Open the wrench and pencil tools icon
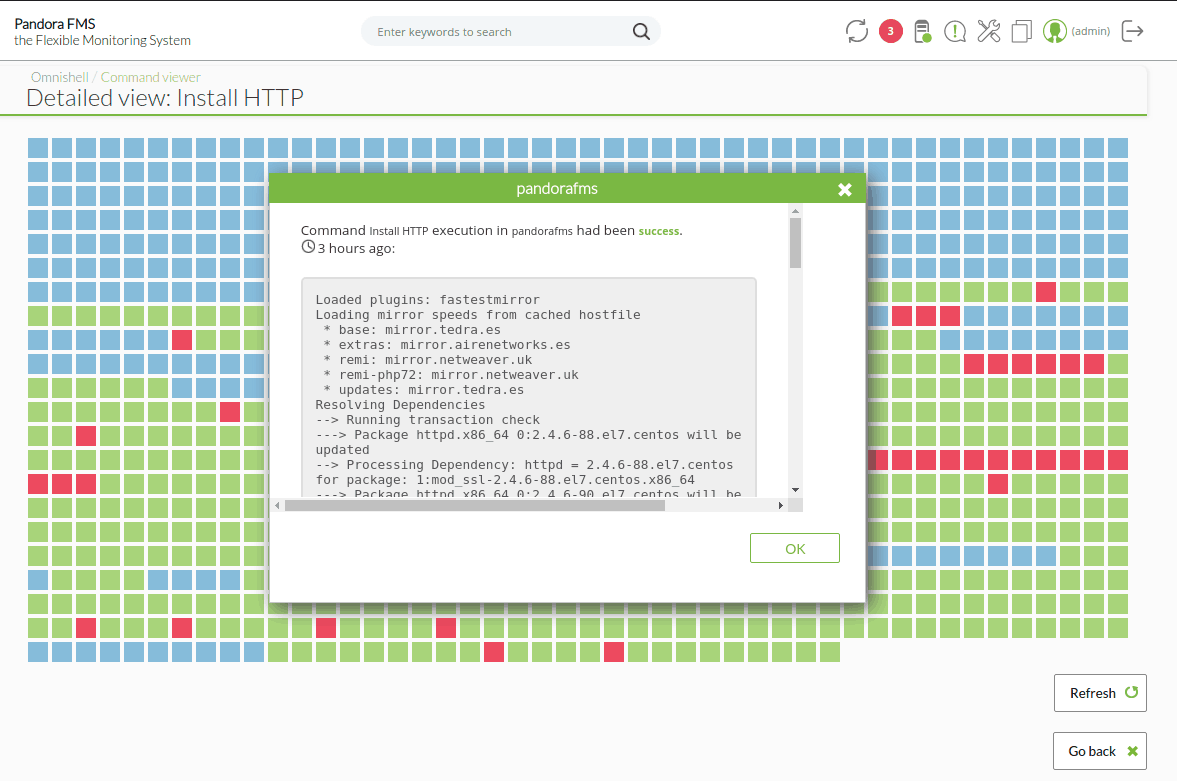This screenshot has height=781, width=1177. pos(989,32)
